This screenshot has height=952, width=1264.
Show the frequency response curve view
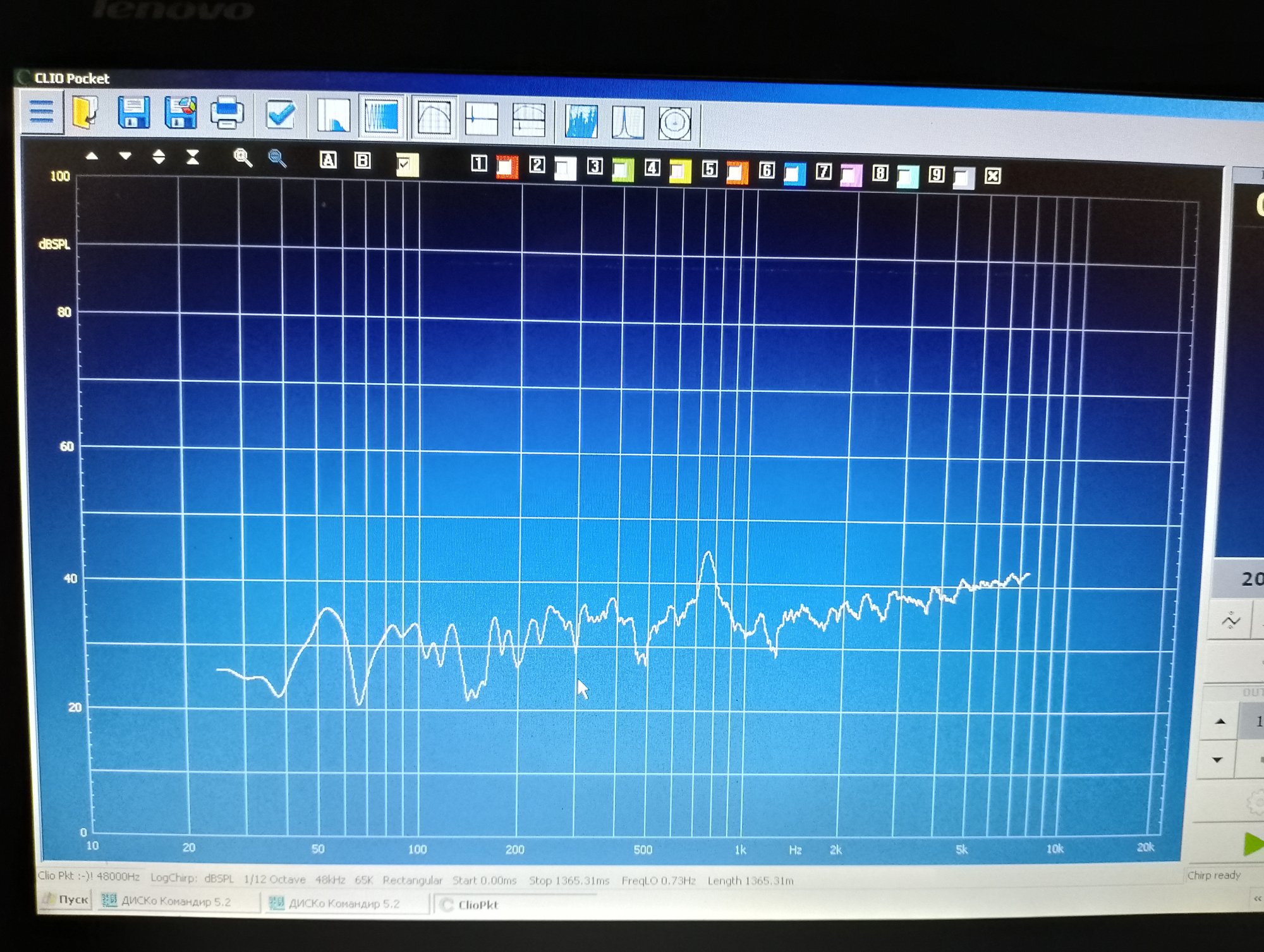coord(434,118)
